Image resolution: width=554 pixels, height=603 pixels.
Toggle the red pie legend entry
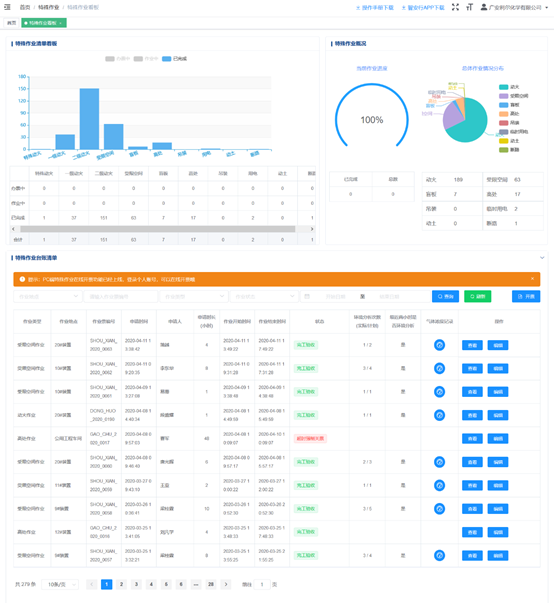pos(509,123)
